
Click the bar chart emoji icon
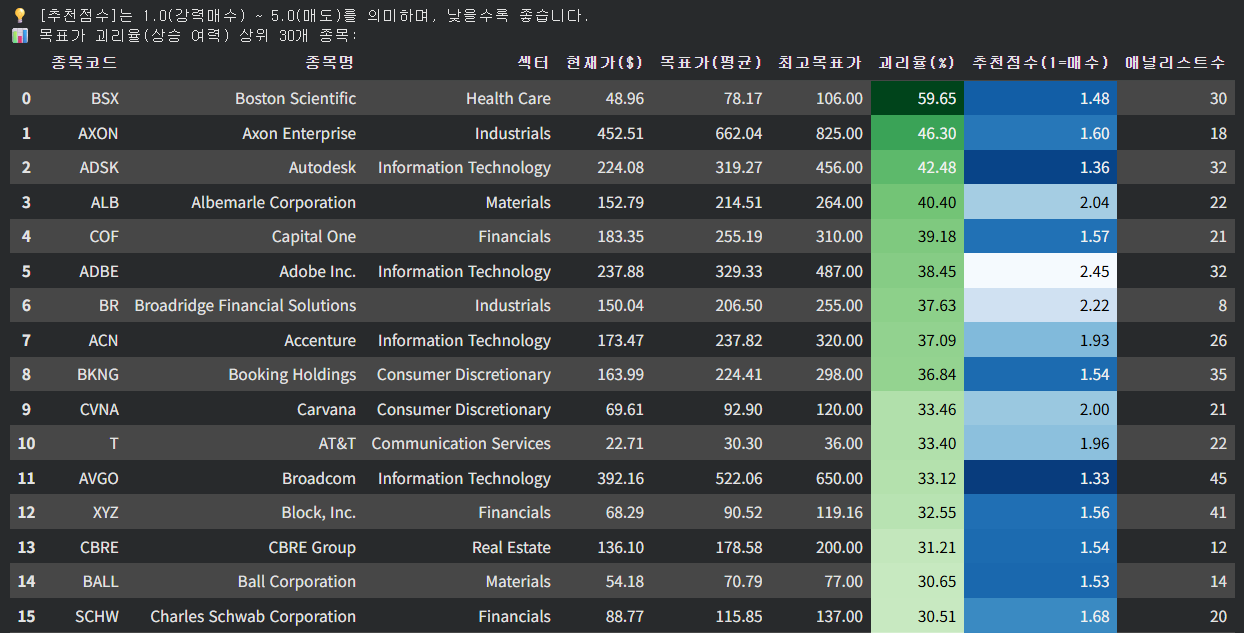19,36
